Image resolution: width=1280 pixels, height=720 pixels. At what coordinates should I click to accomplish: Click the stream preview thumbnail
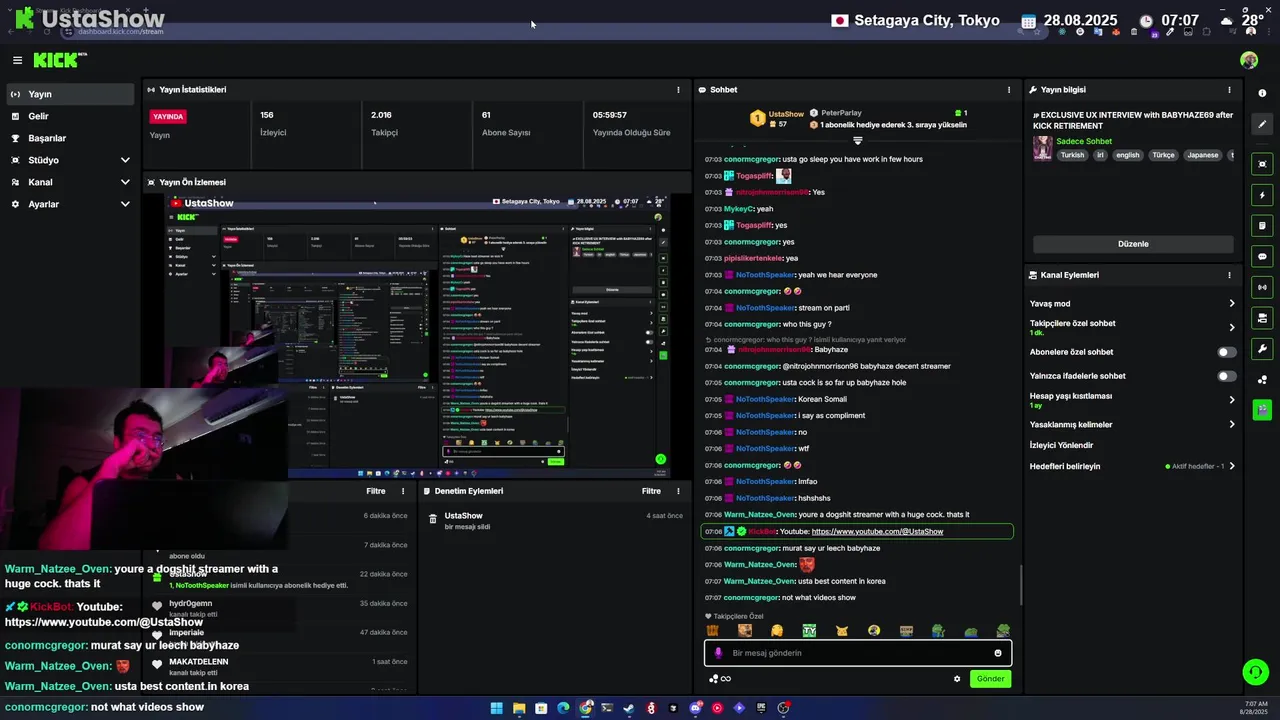coord(418,335)
